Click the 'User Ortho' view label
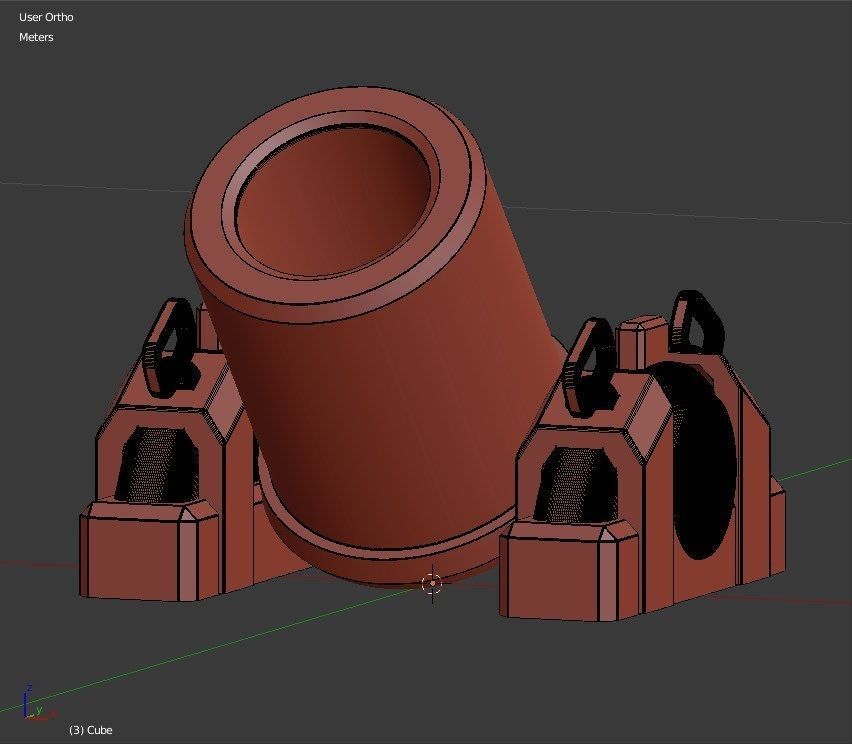 pos(46,17)
